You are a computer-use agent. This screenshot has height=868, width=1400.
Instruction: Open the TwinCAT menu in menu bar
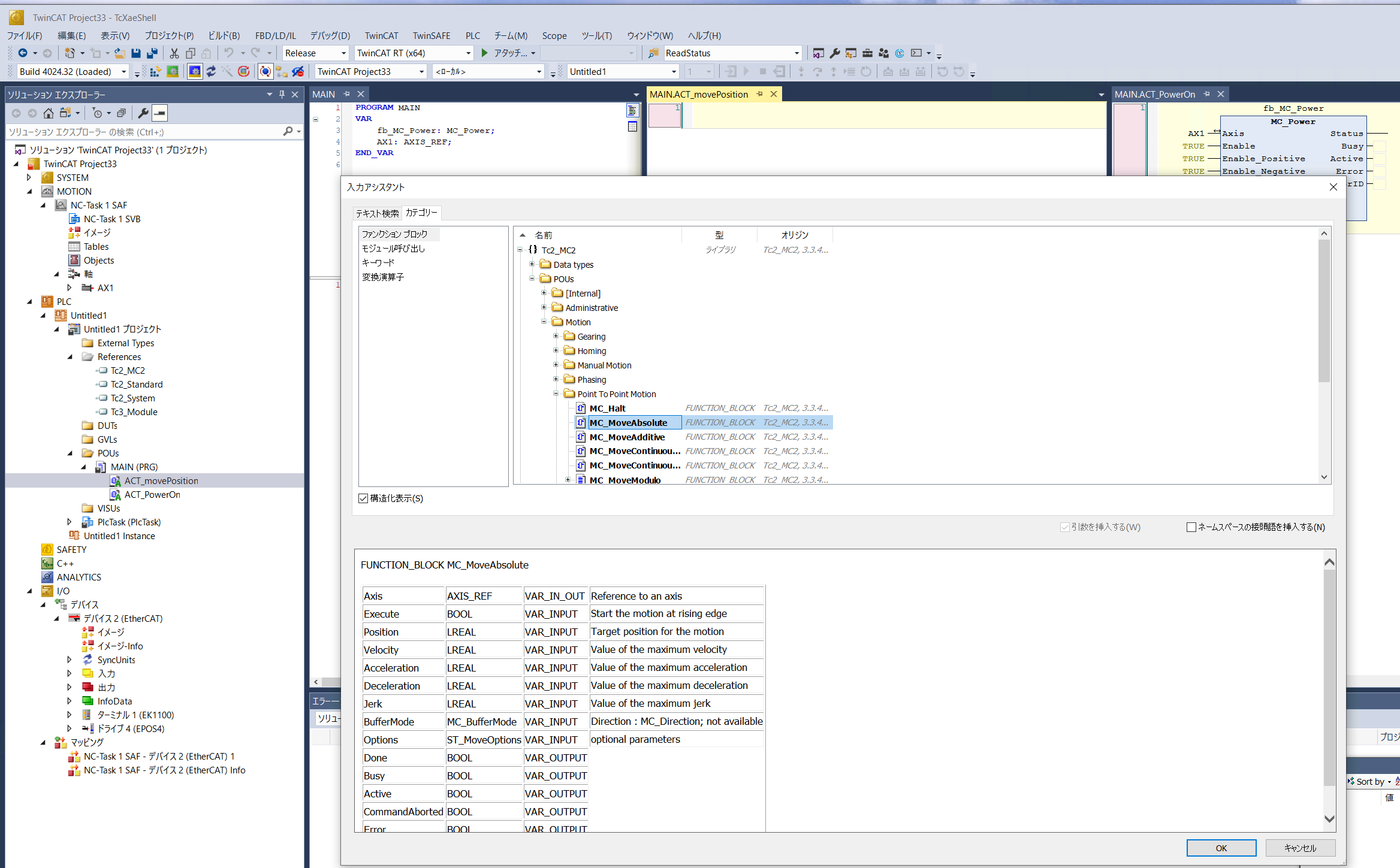point(381,35)
